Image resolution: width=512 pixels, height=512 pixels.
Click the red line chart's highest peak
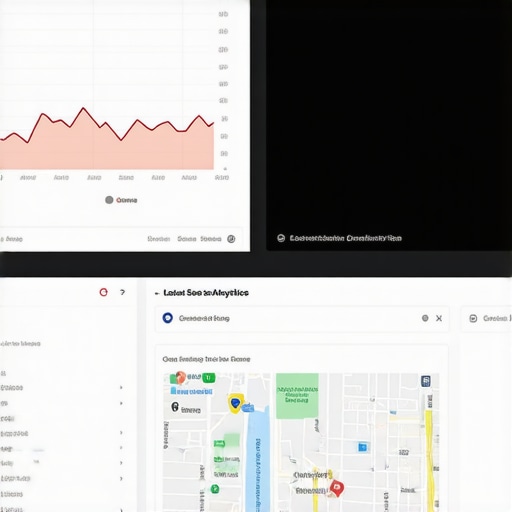[x=83, y=108]
